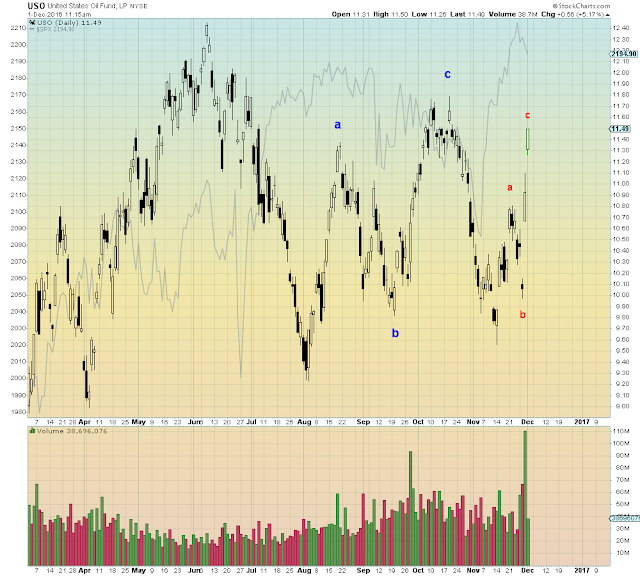The image size is (640, 576).
Task: Click the blue wave label 'b'
Action: 395,333
